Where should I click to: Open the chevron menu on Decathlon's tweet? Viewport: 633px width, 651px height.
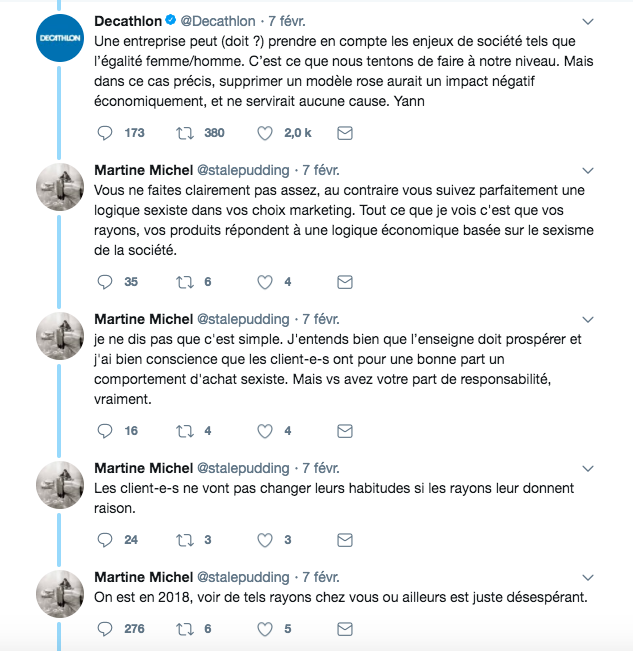click(x=588, y=22)
